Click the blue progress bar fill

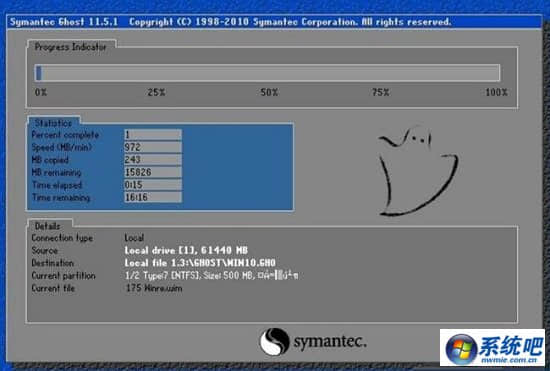39,73
